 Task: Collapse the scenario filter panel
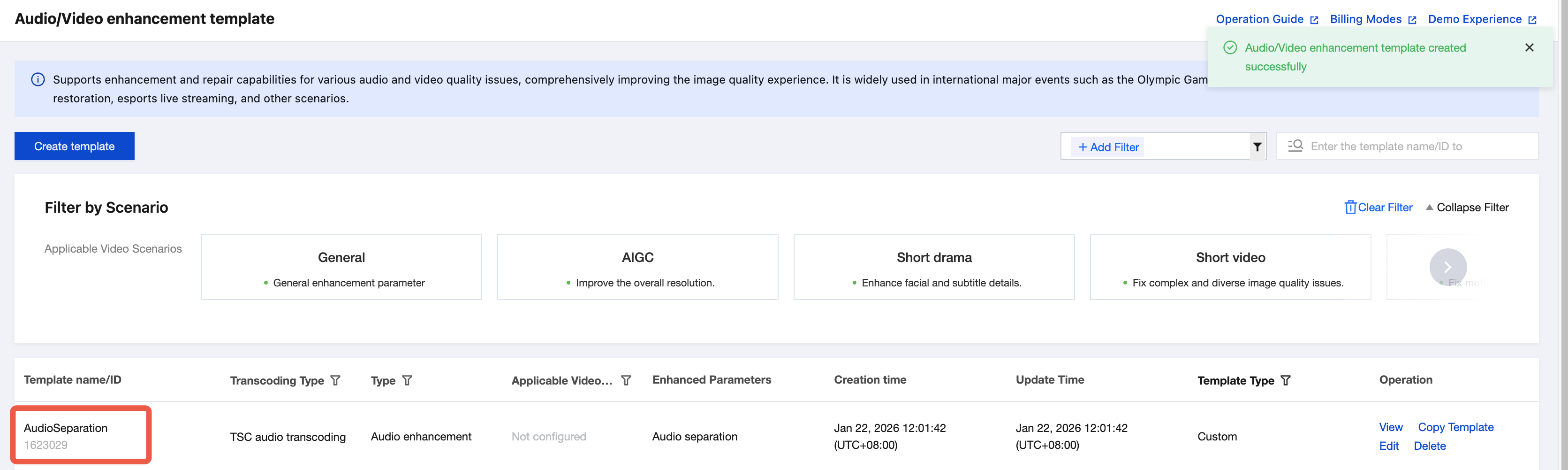tap(1467, 207)
